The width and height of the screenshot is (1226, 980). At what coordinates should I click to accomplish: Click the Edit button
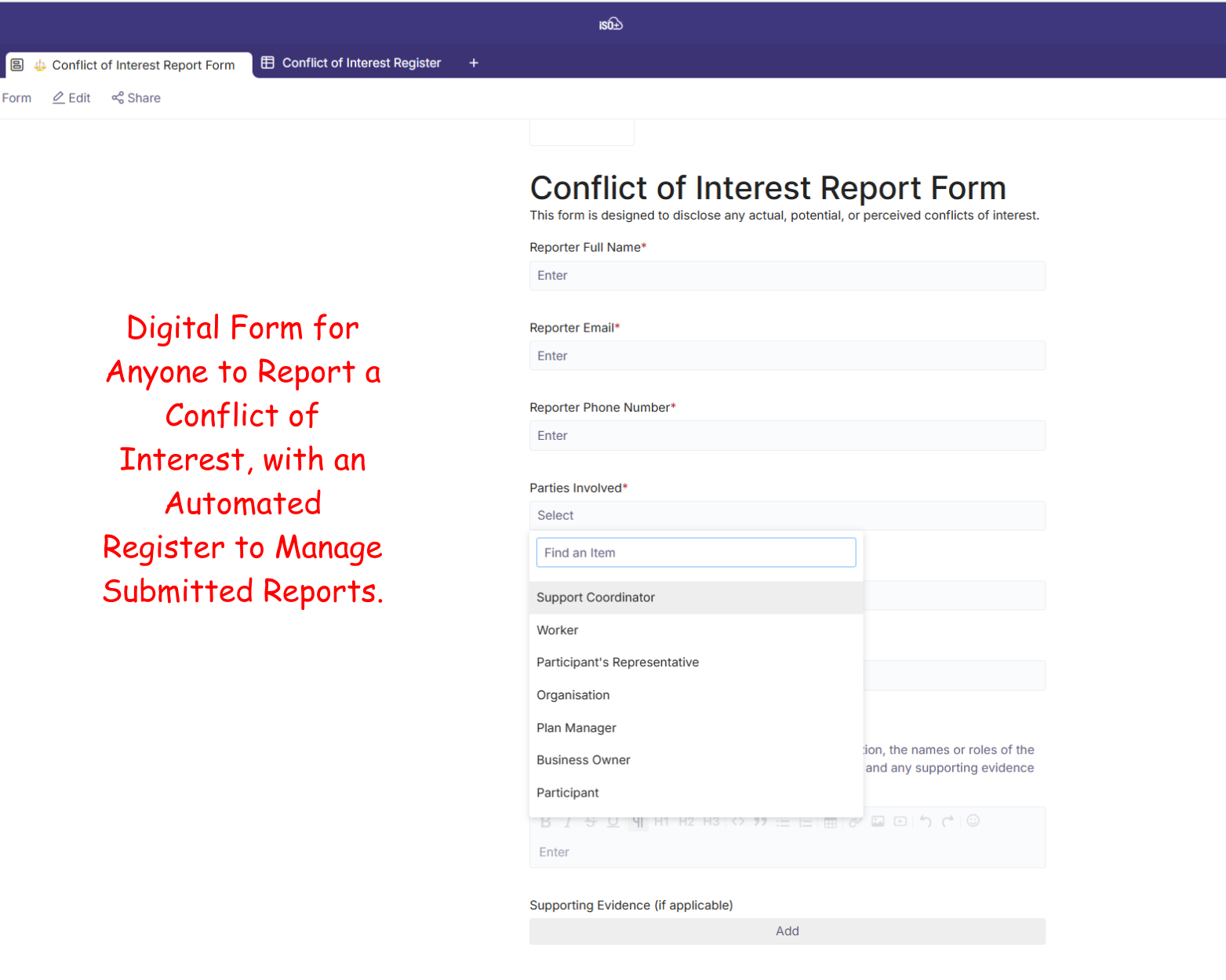pos(71,98)
